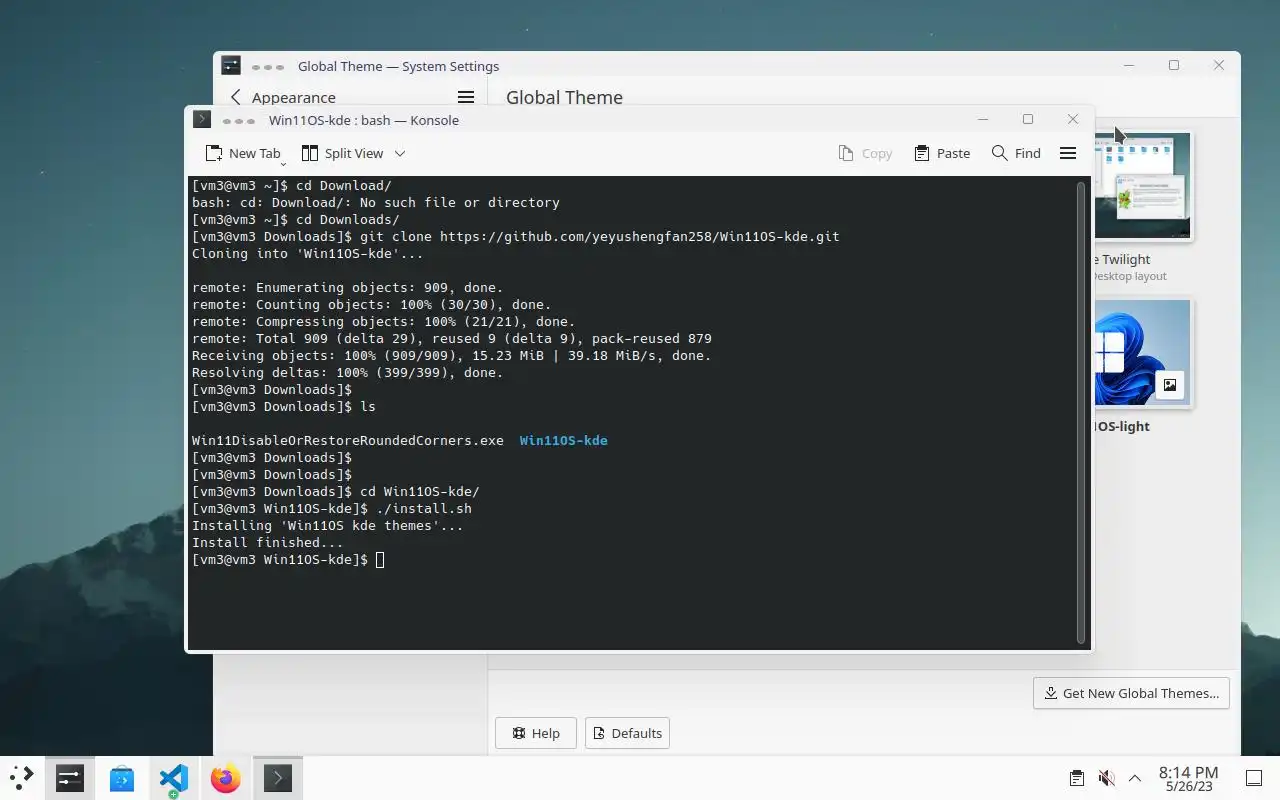Open System Settings sidebar hamburger menu
Viewport: 1280px width, 800px height.
click(466, 97)
